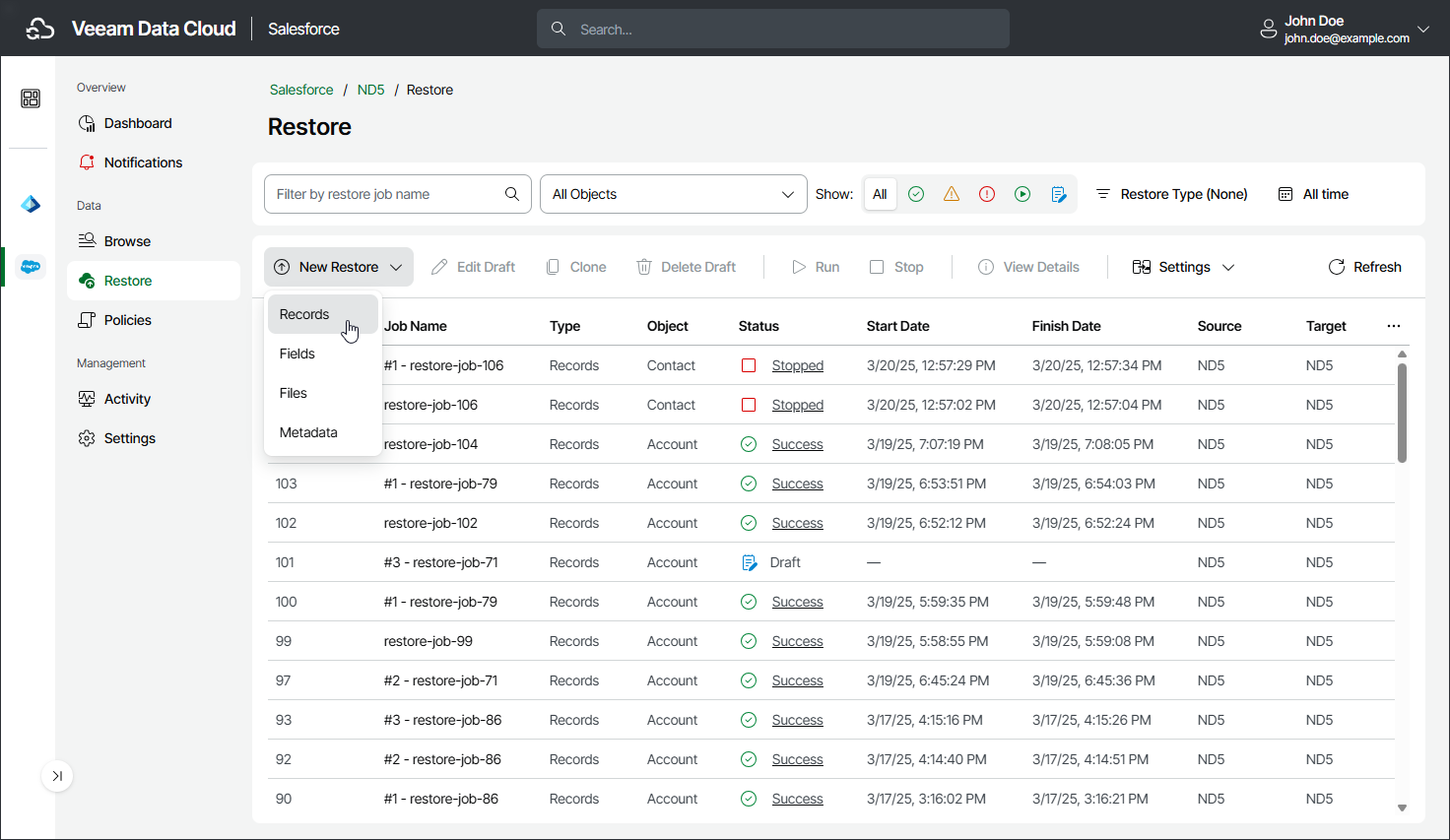Open the apps grid icon in left rail
The image size is (1450, 840).
31,98
